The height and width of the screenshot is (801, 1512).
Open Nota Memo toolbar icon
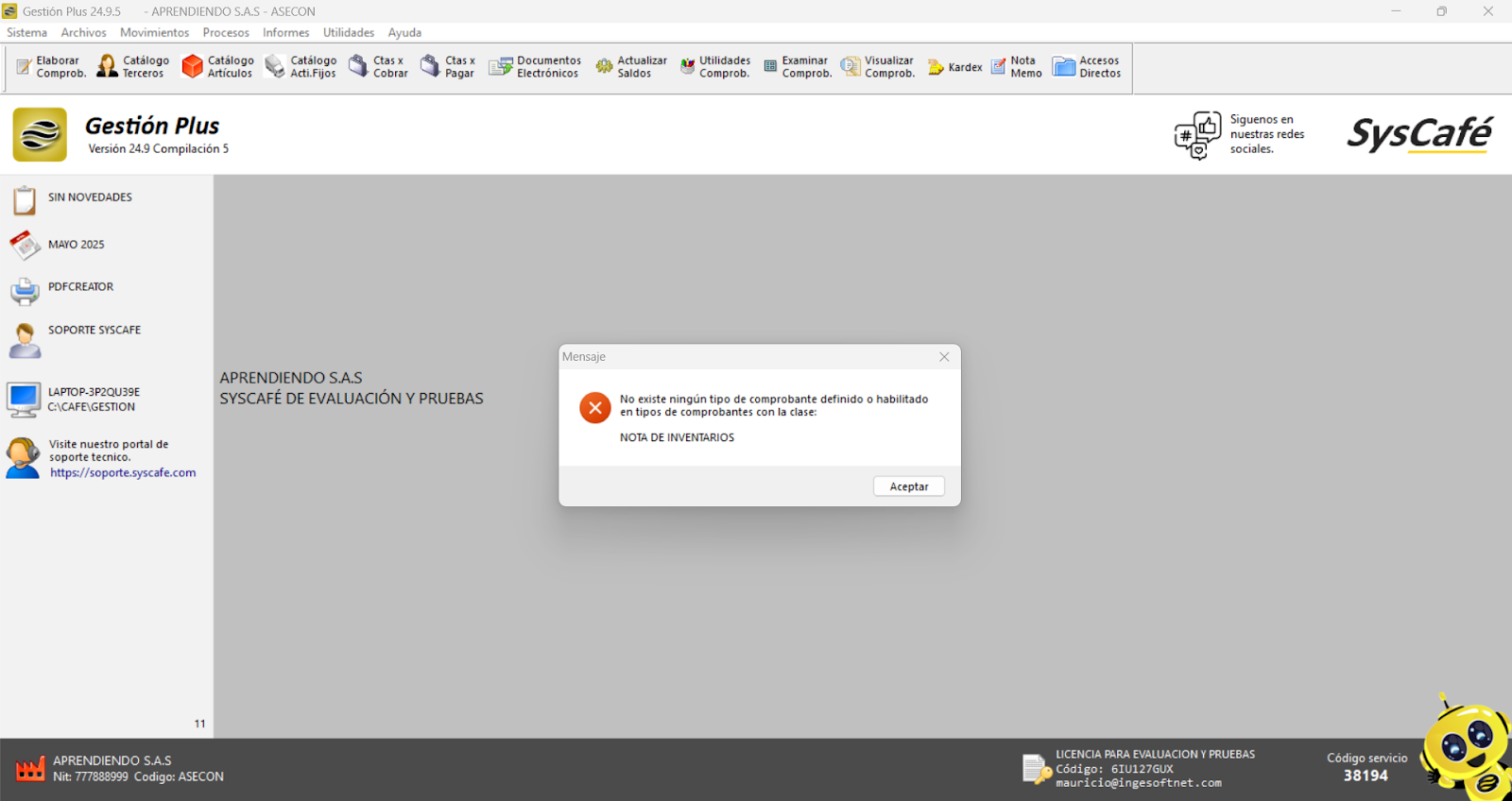click(x=999, y=67)
